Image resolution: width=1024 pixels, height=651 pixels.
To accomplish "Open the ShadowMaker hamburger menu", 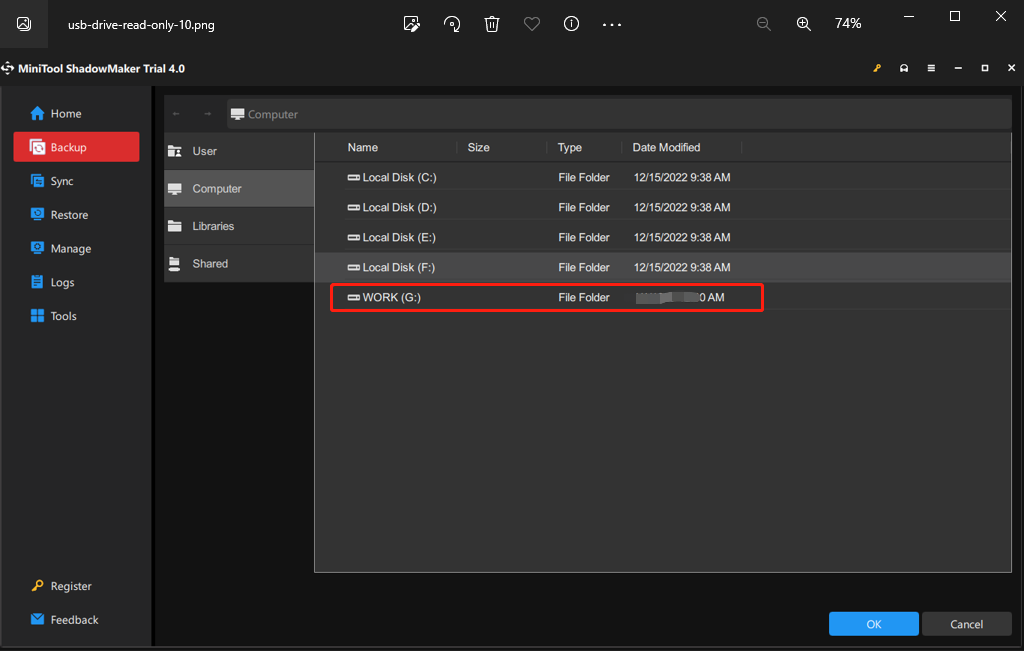I will point(931,68).
